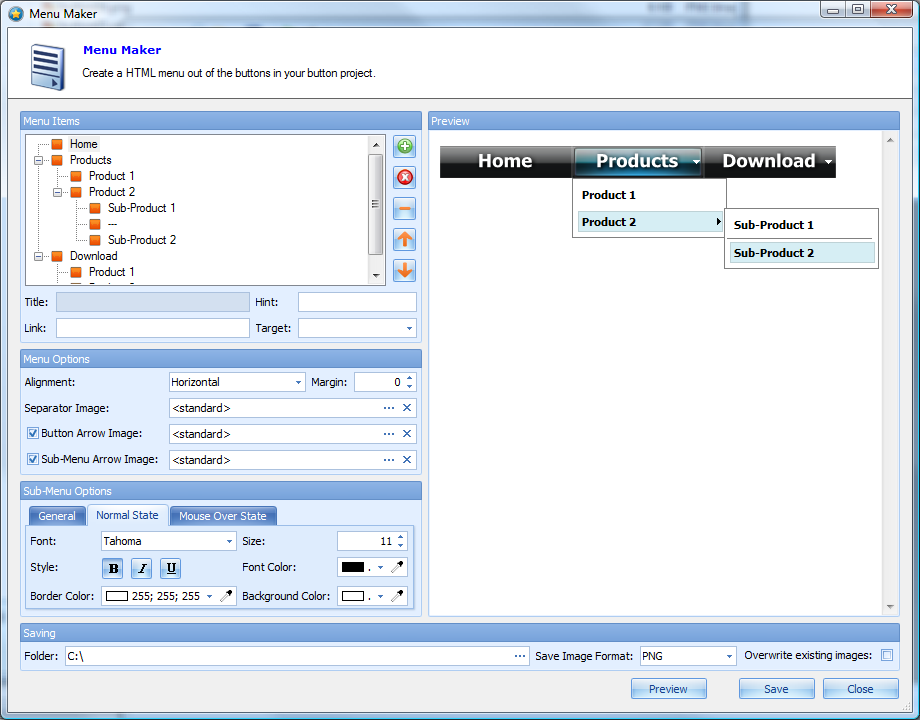Viewport: 920px width, 720px height.
Task: Click the add separator minus icon
Action: pos(405,209)
